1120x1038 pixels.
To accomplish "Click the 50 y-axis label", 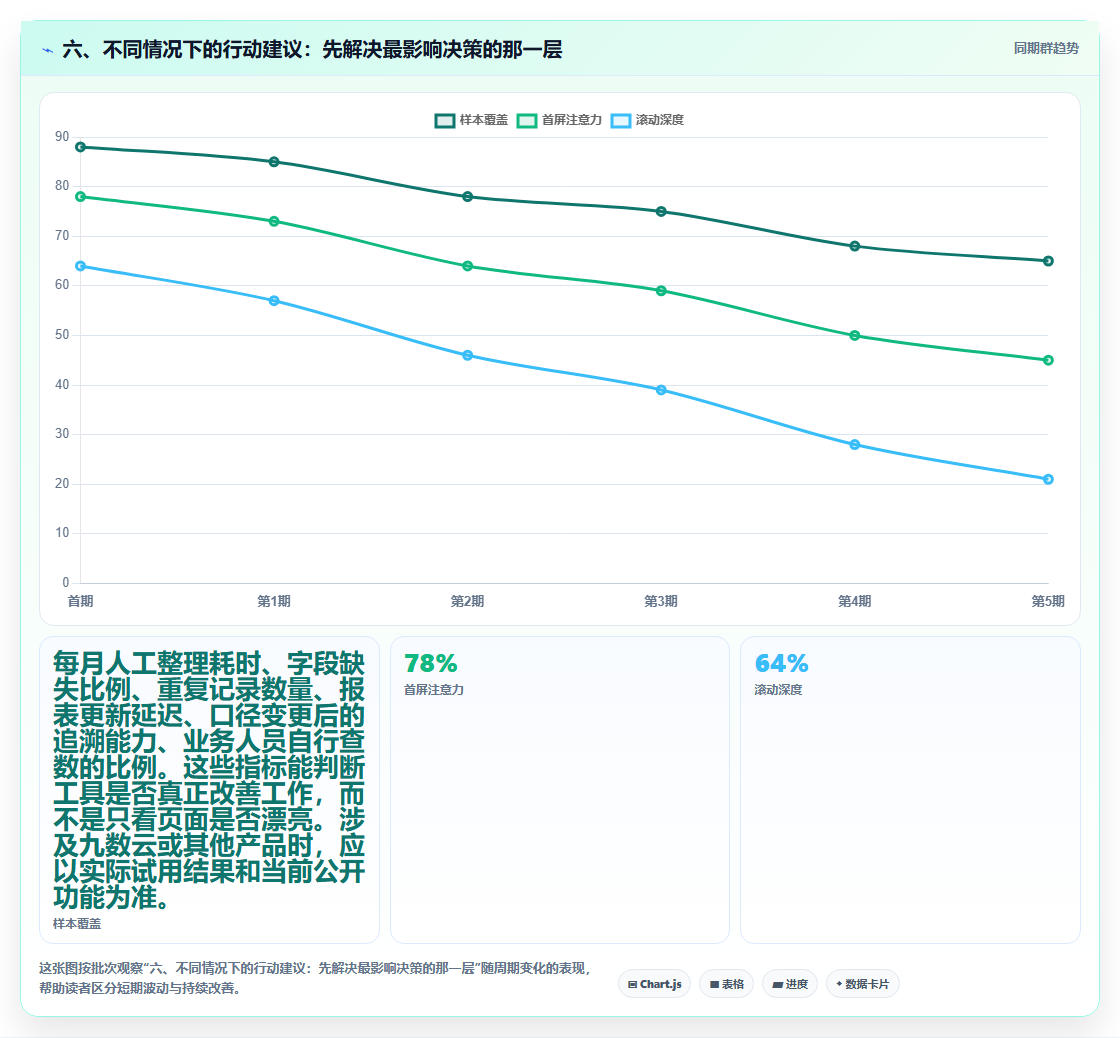I will point(62,335).
